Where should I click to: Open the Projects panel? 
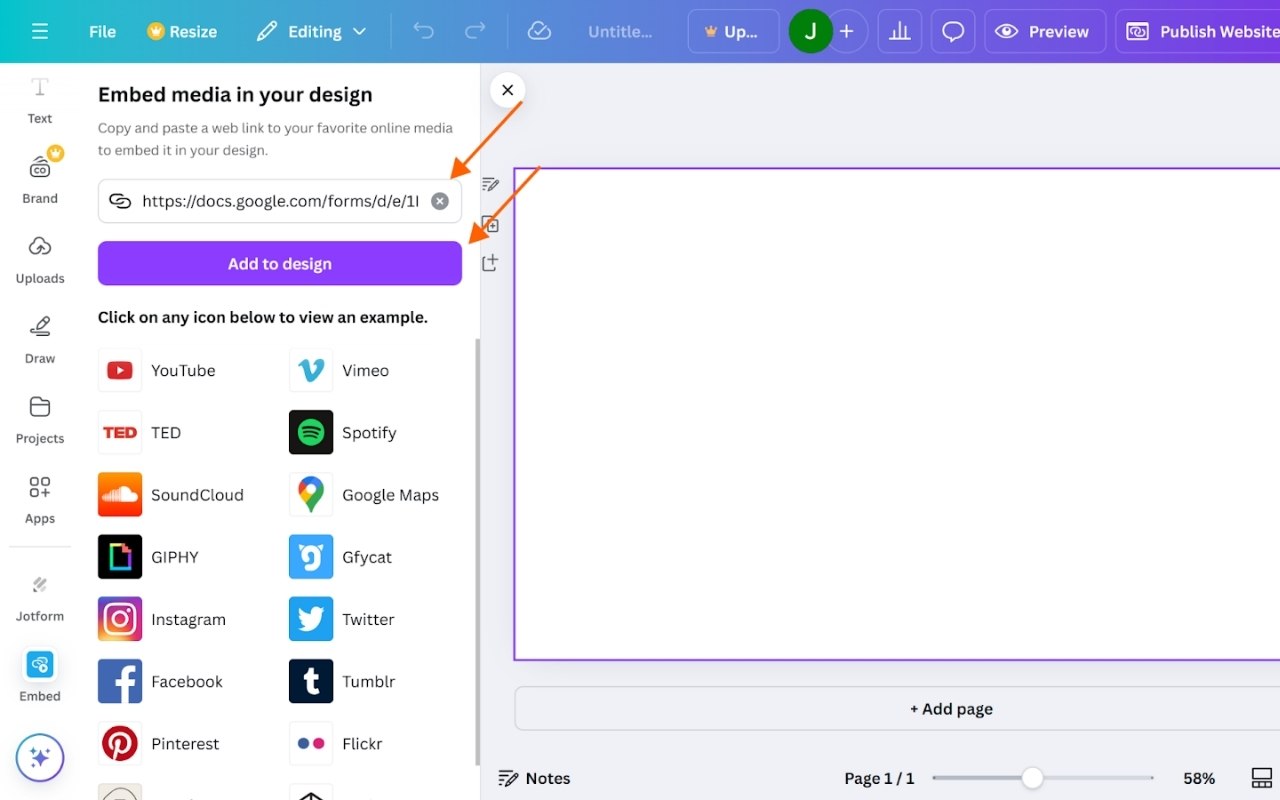(x=39, y=418)
